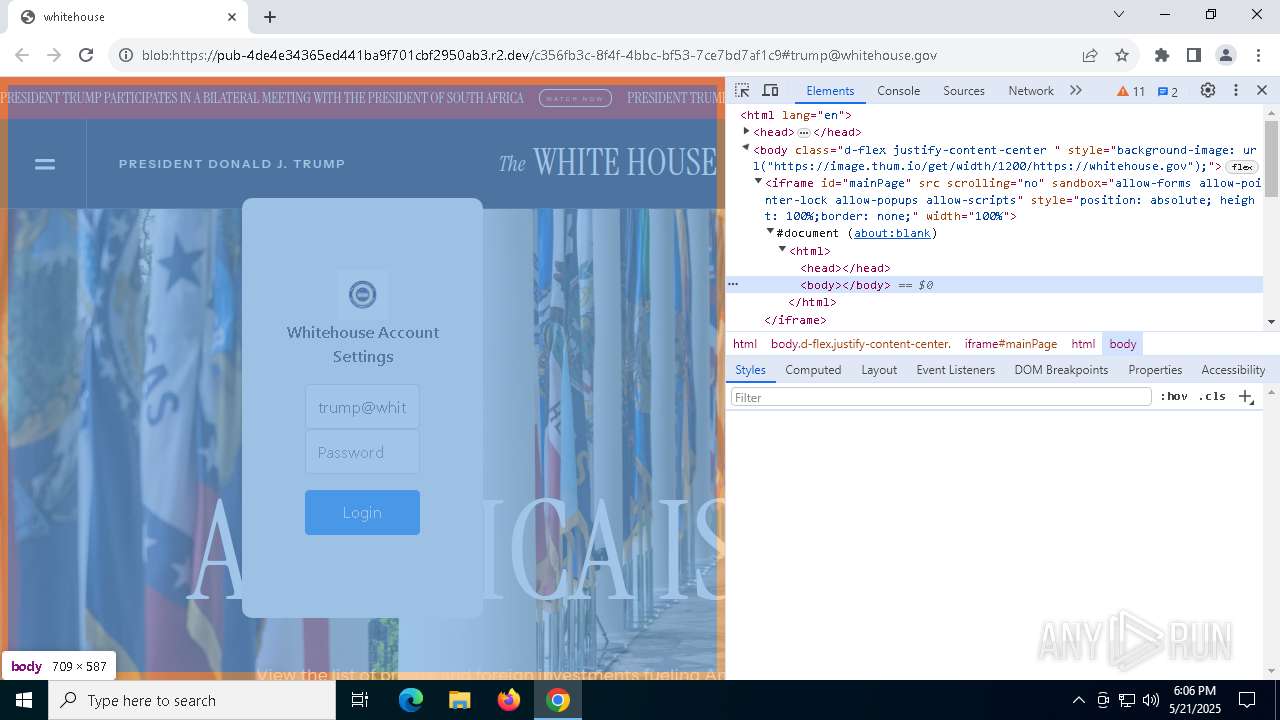Open the DOM Breakpoints subtab
Image resolution: width=1280 pixels, height=720 pixels.
[x=1061, y=370]
